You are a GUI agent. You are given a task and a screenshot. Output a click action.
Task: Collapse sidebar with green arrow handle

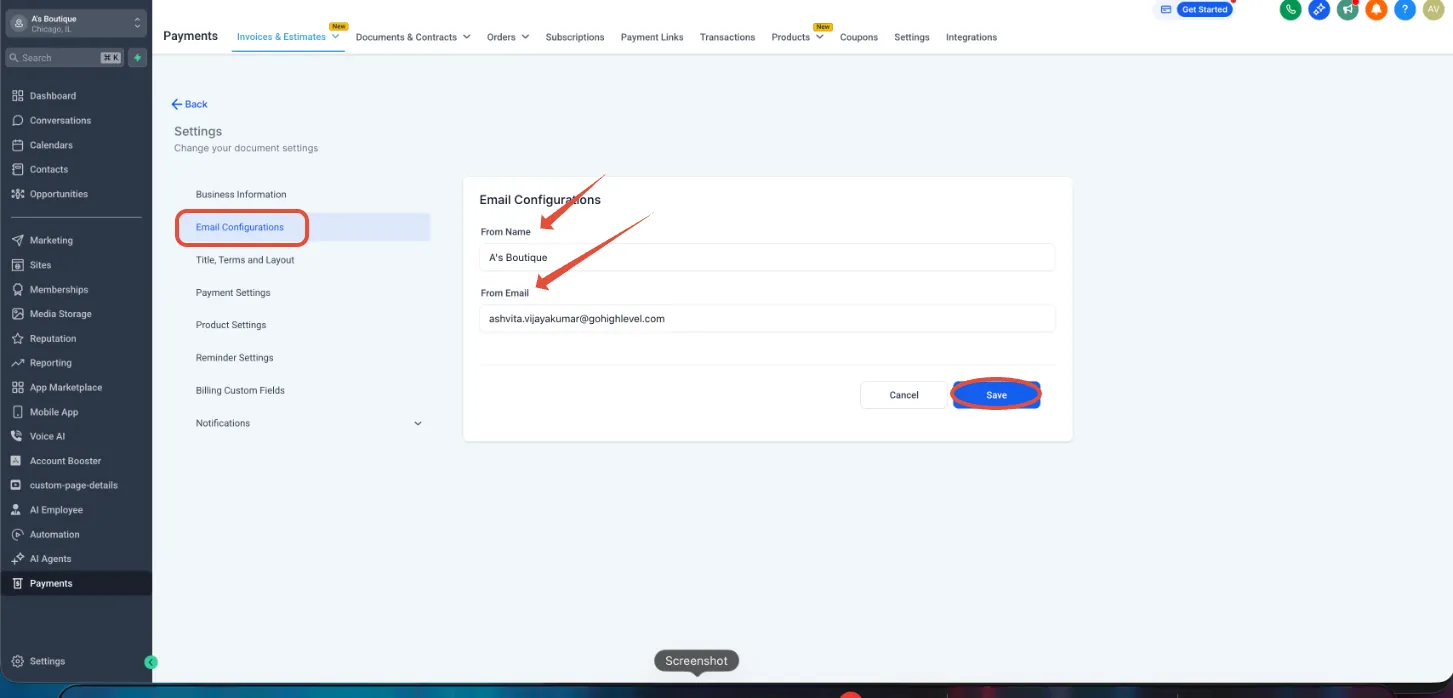tap(151, 662)
